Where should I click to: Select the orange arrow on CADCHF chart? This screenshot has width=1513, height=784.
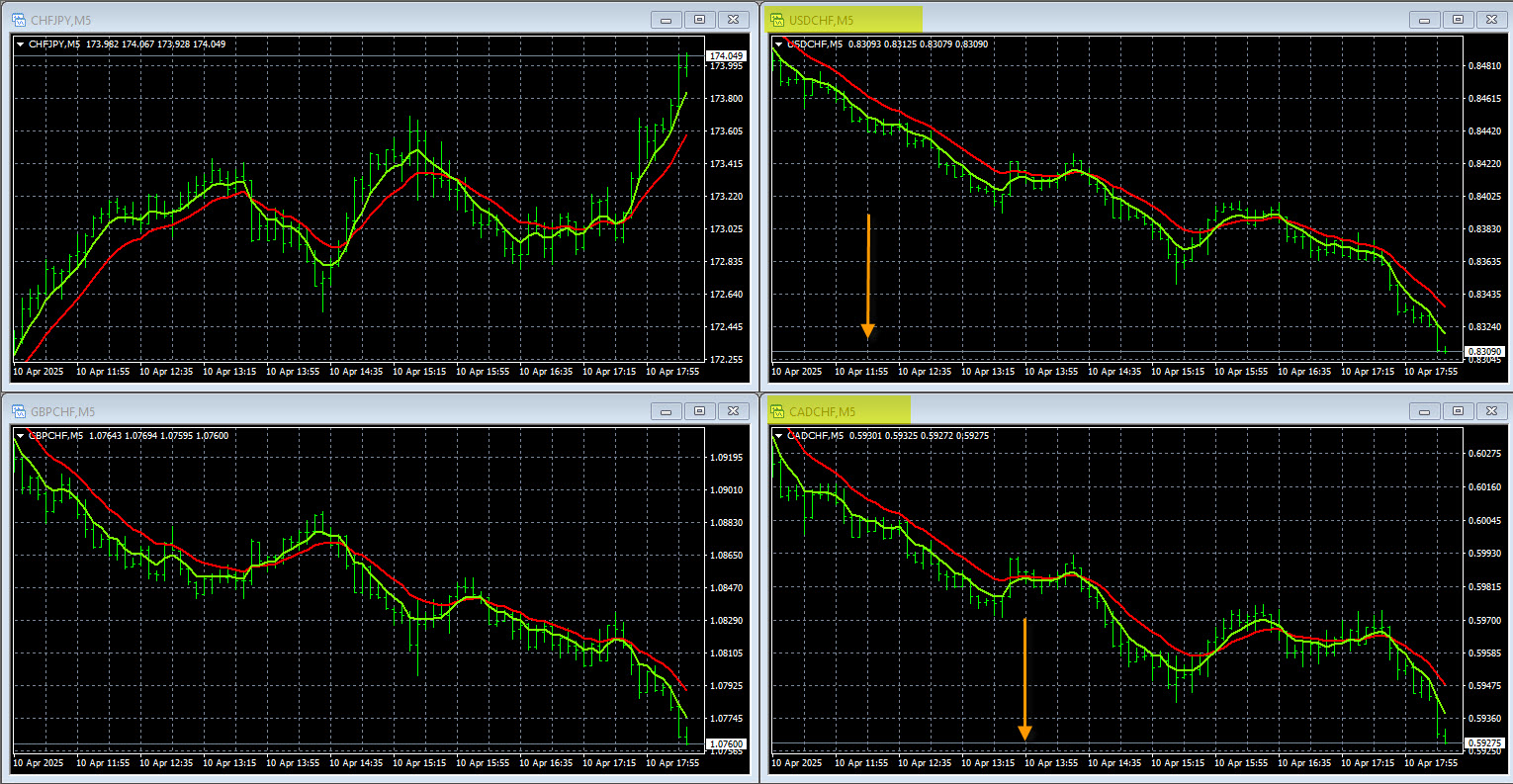click(x=1024, y=680)
